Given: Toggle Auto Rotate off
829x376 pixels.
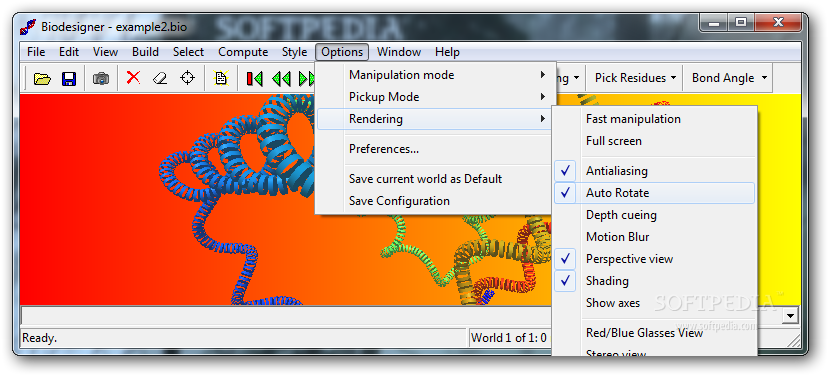Looking at the screenshot, I should (x=655, y=193).
